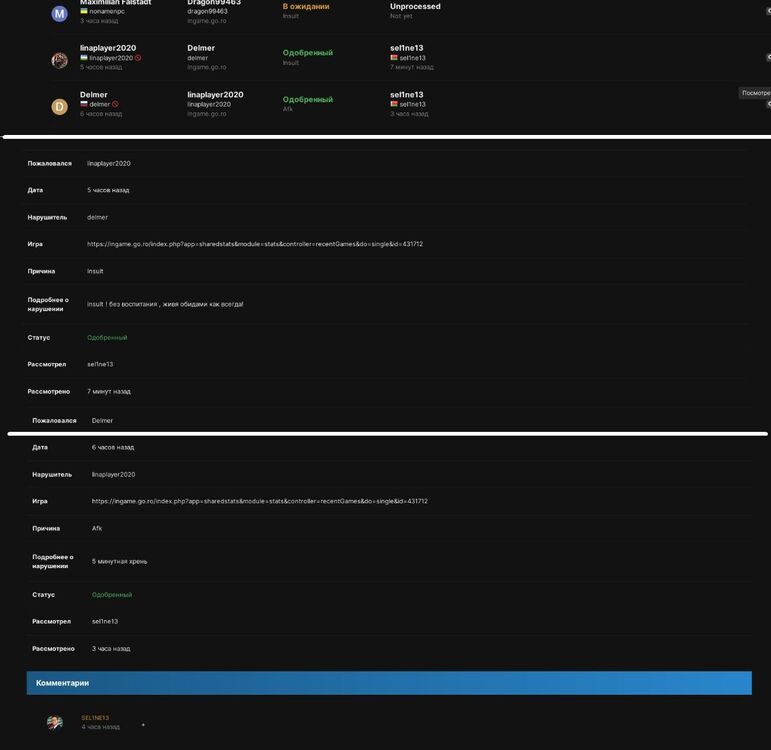This screenshot has height=750, width=771.
Task: Open the SEL1NE13 comment author link
Action: tap(95, 718)
